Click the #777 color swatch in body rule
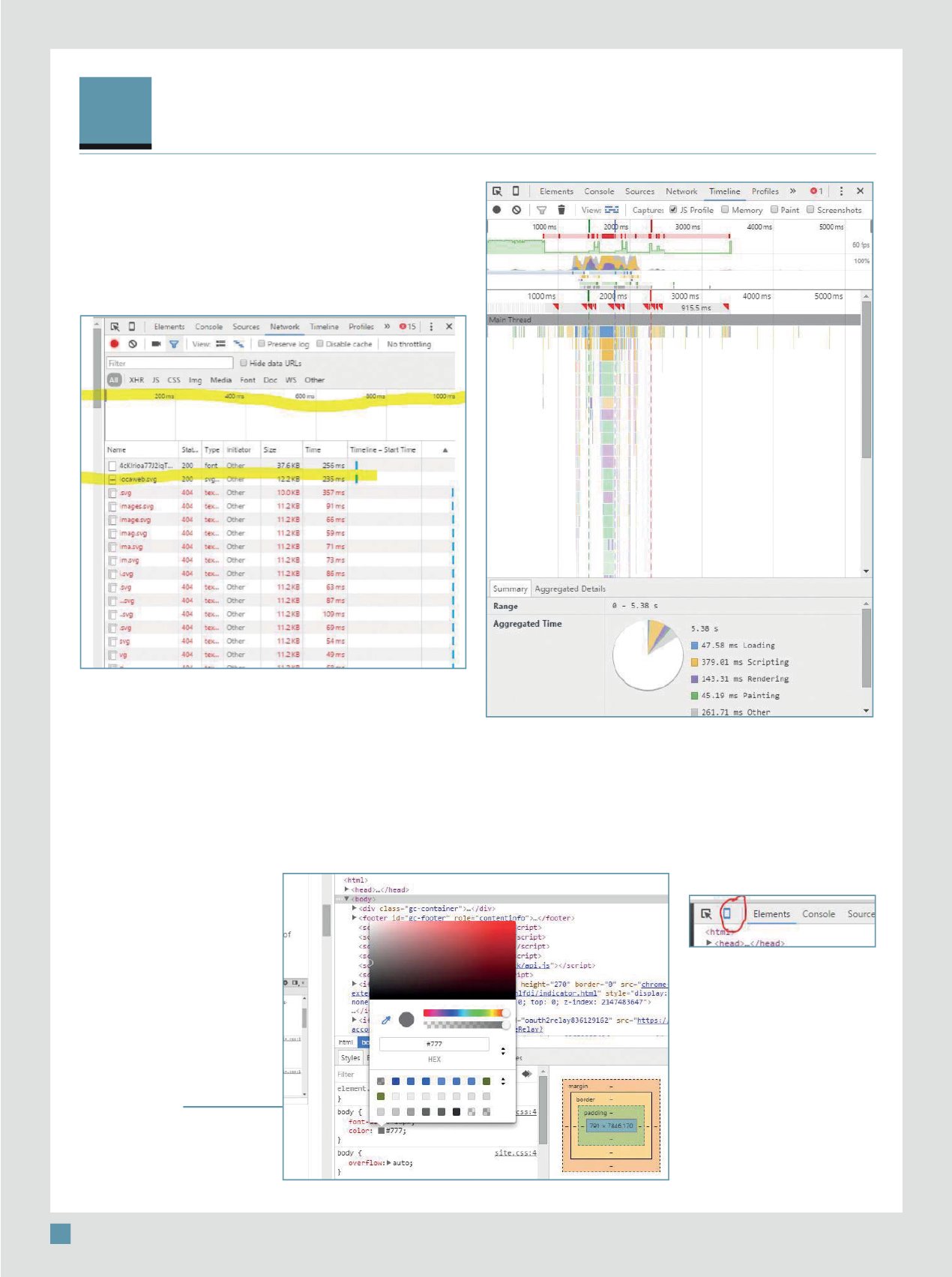The image size is (952, 1277). 381,1131
